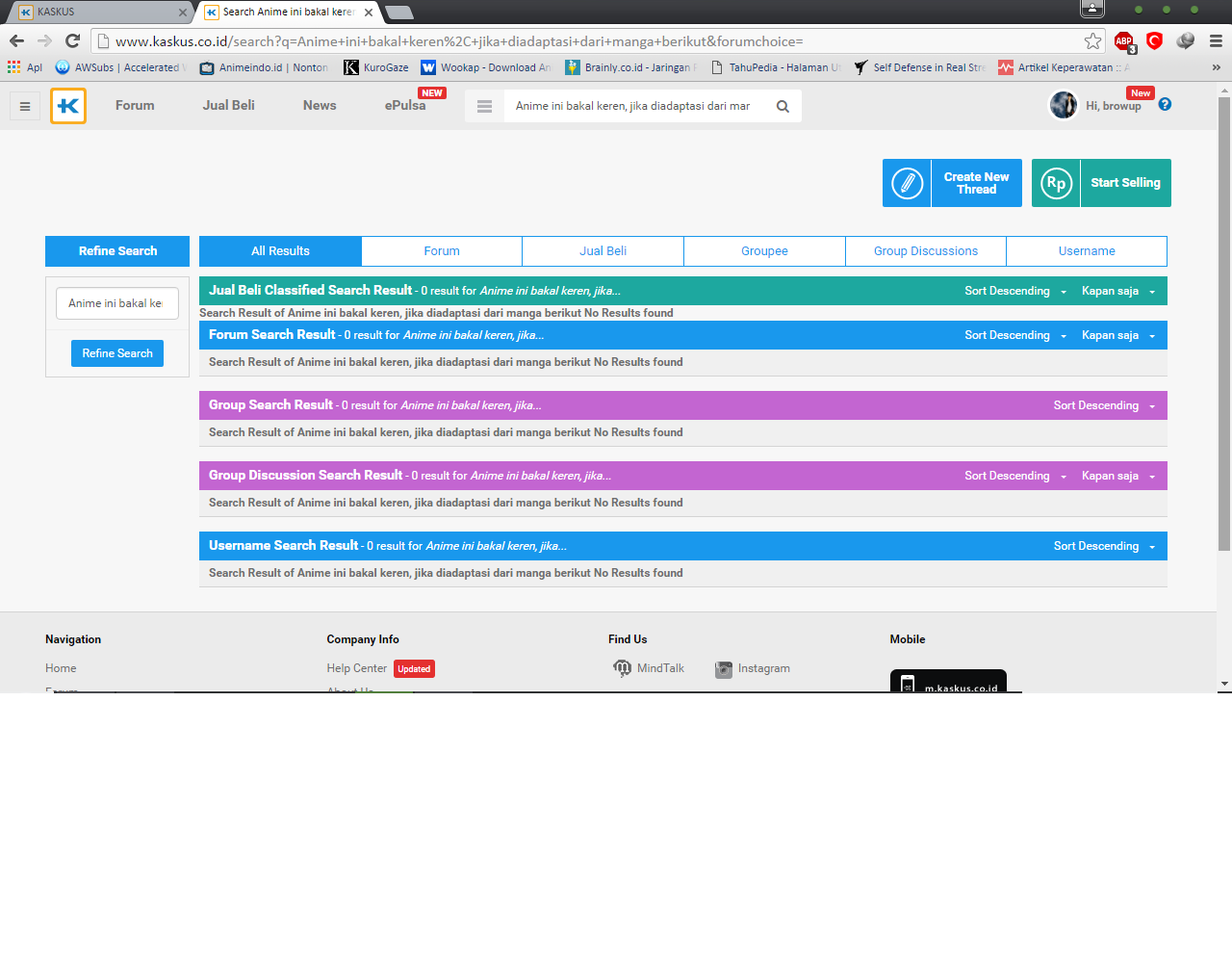This screenshot has width=1232, height=961.
Task: Click Home in footer navigation
Action: [61, 668]
